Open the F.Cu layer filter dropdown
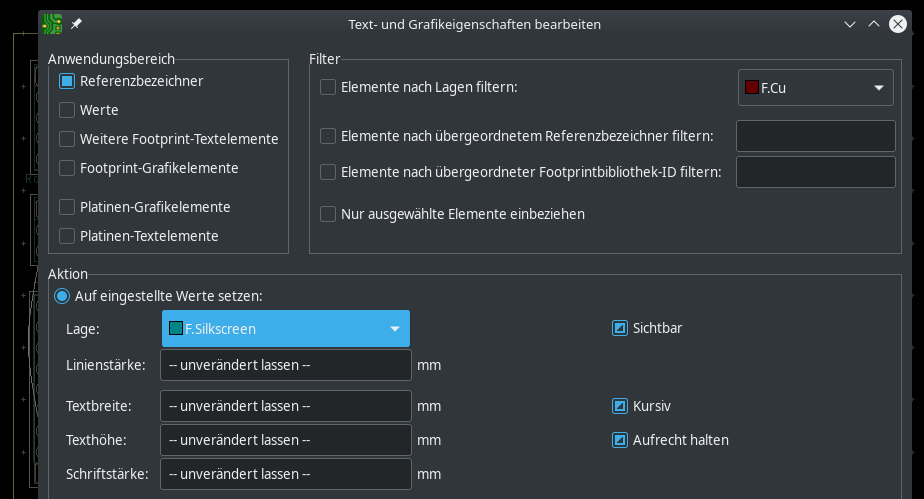 click(x=816, y=88)
